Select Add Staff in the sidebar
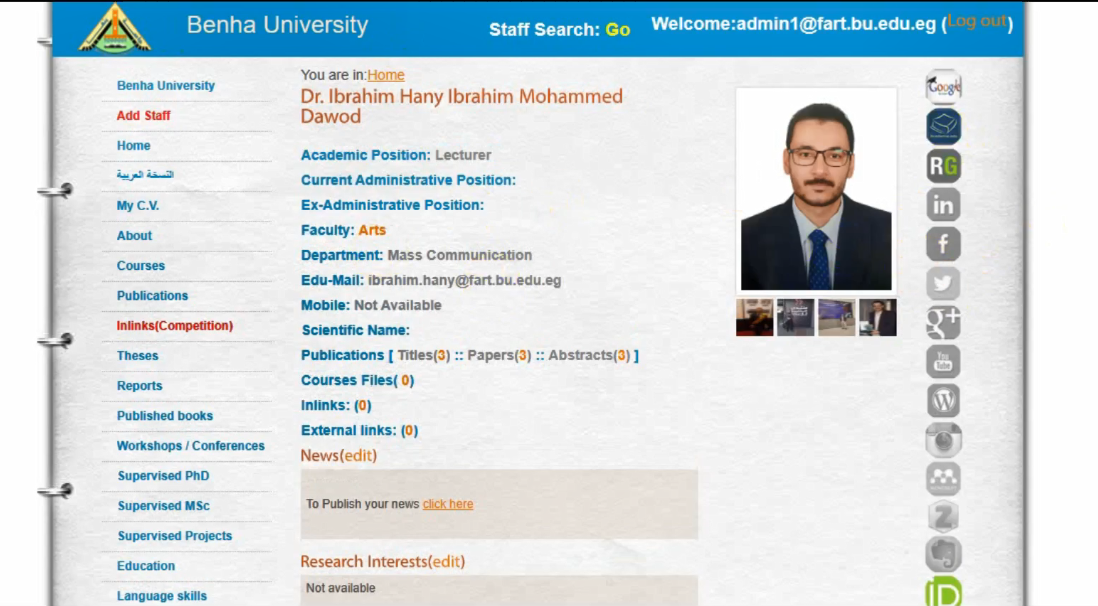The width and height of the screenshot is (1098, 606). point(144,116)
